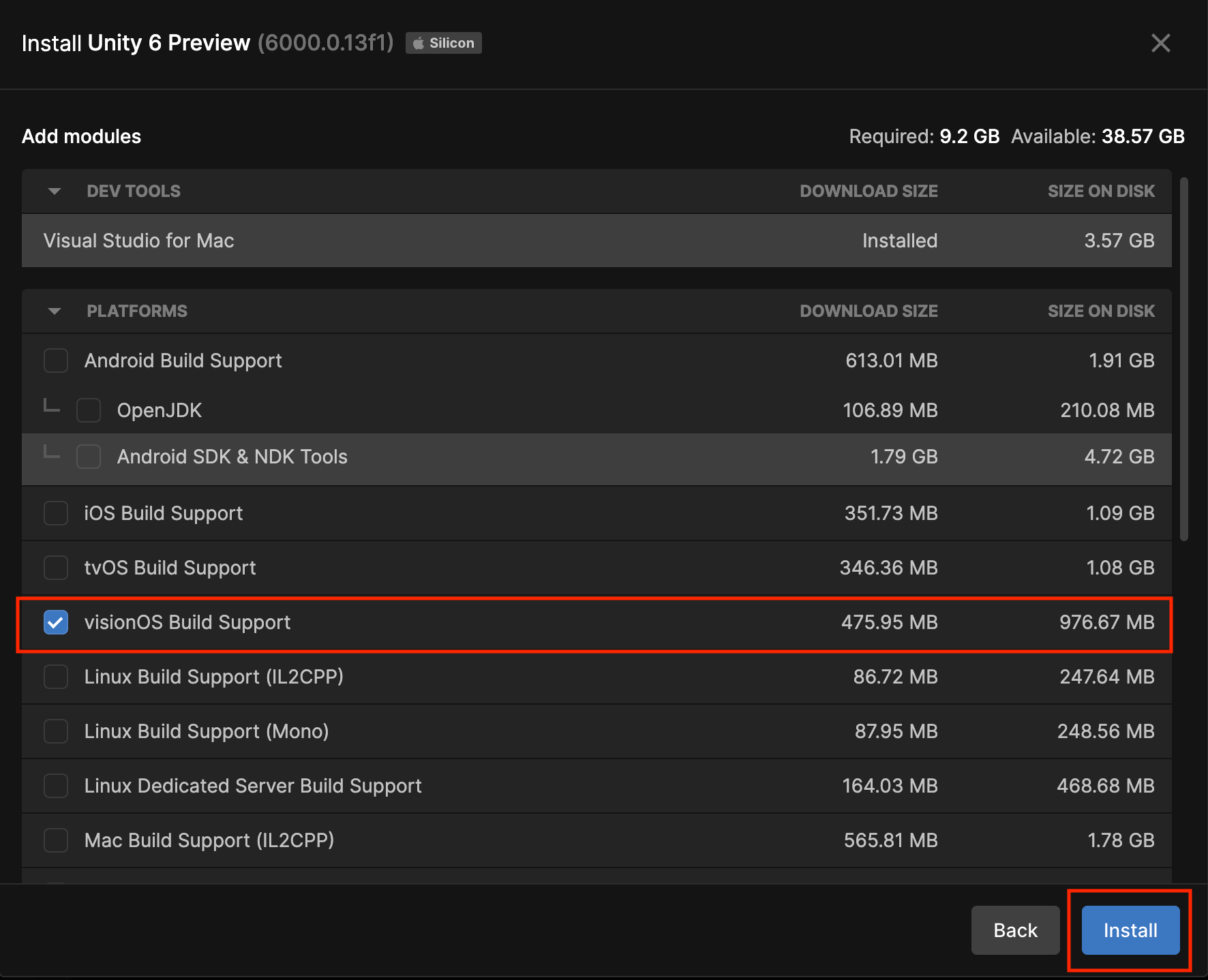
Task: Enable the OpenJDK module checkbox
Action: pos(89,410)
